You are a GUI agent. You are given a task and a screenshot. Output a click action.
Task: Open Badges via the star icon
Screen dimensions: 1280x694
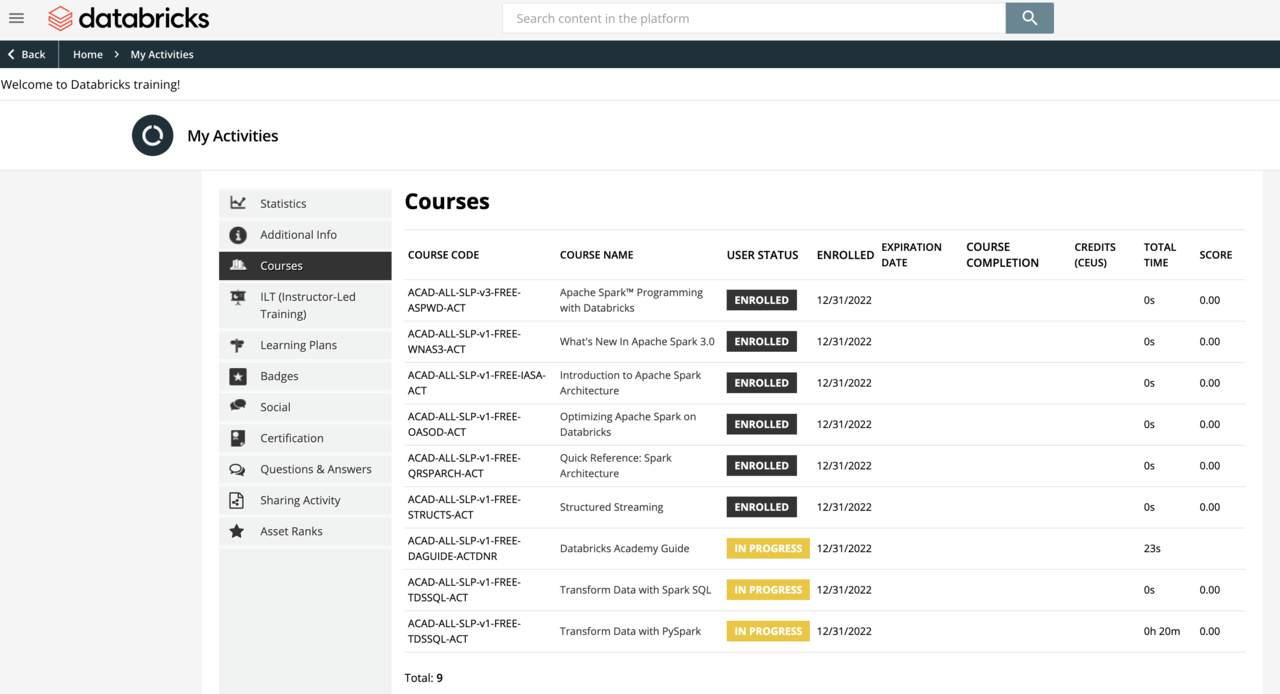[238, 375]
